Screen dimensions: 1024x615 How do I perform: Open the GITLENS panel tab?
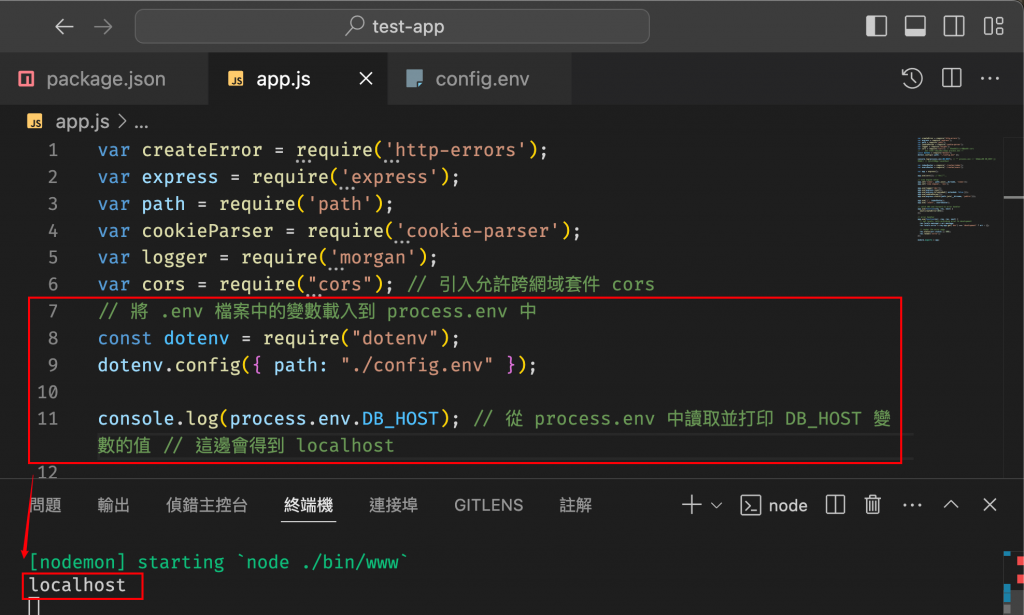(x=488, y=505)
